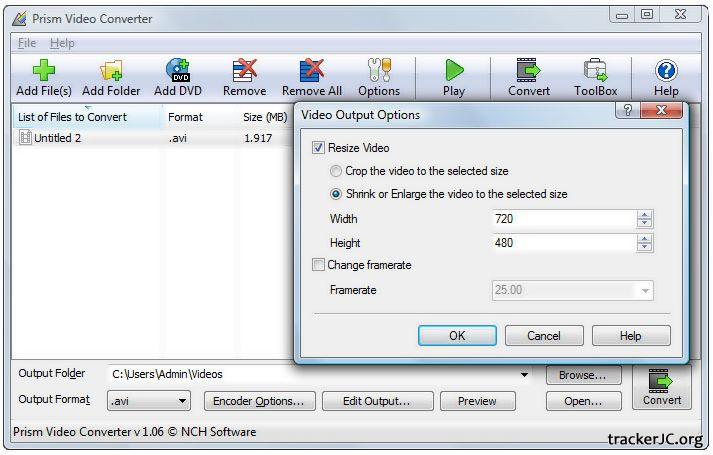The height and width of the screenshot is (455, 713).
Task: Increase Width using the up spinner arrow
Action: pyautogui.click(x=645, y=214)
